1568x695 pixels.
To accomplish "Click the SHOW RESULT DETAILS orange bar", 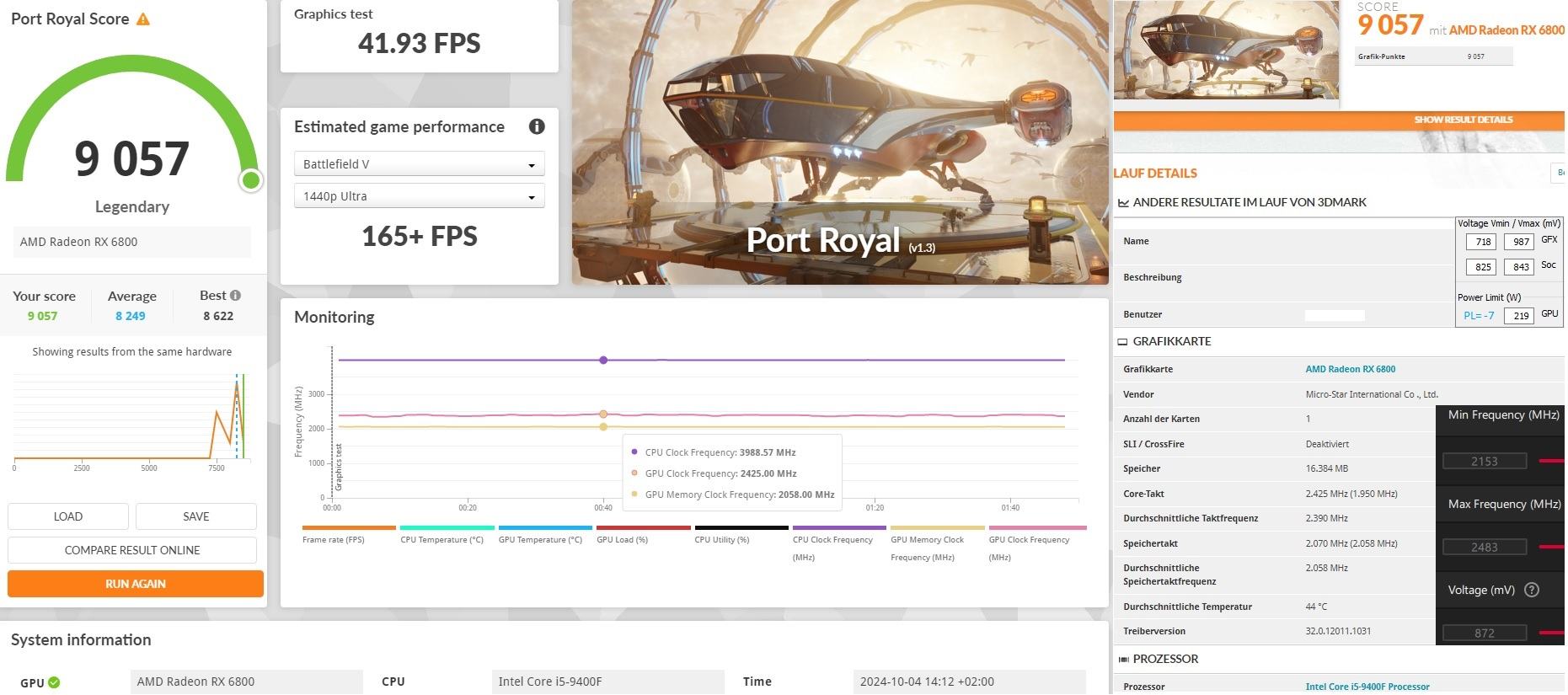I will tap(1339, 120).
